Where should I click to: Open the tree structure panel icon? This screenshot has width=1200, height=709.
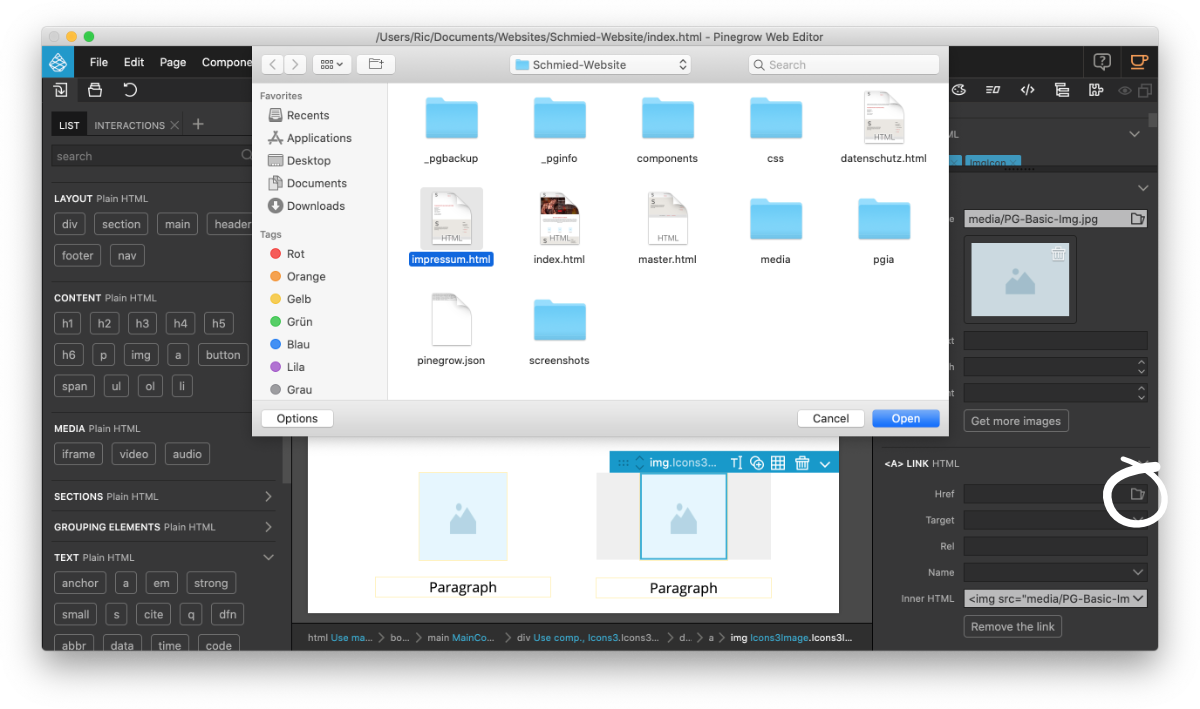tap(1062, 90)
